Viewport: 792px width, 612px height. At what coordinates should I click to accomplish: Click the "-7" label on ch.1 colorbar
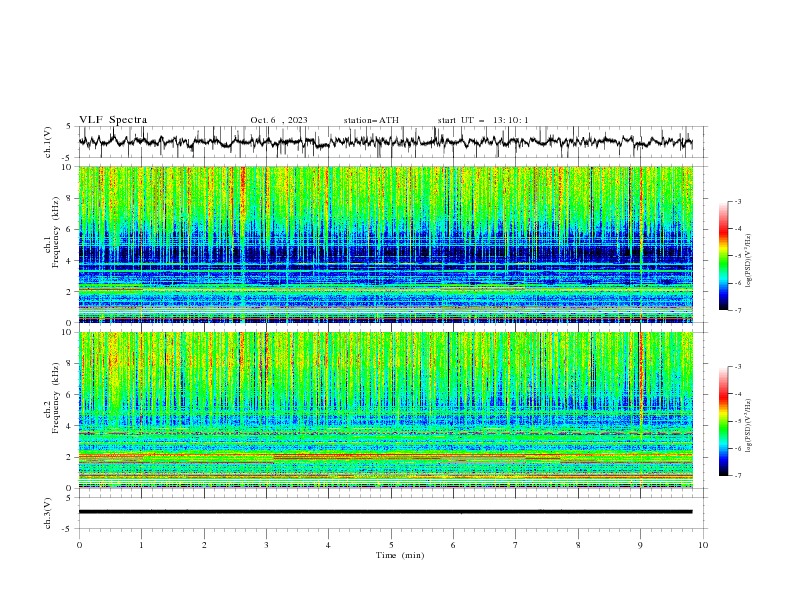click(x=738, y=310)
